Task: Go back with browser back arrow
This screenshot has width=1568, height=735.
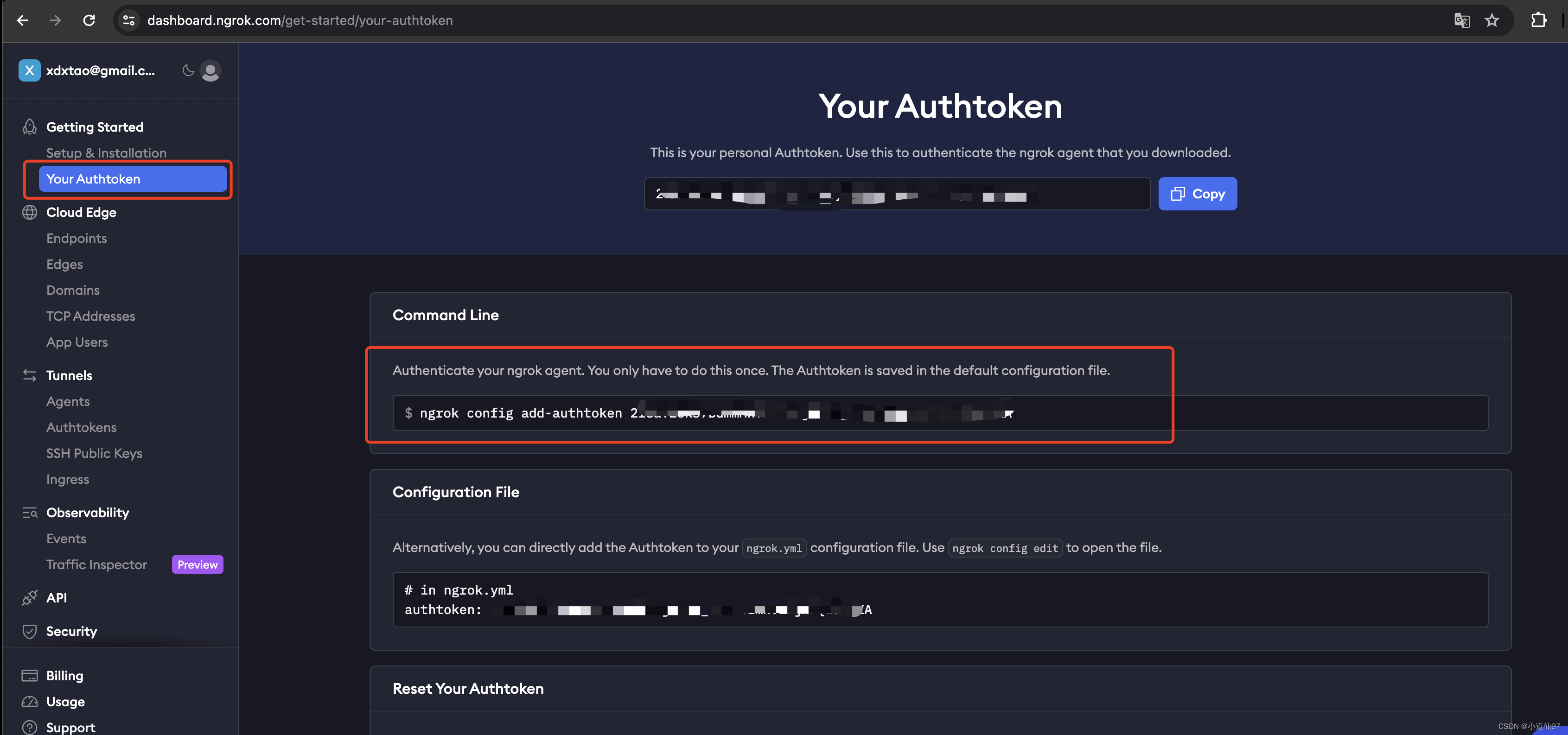Action: 23,20
